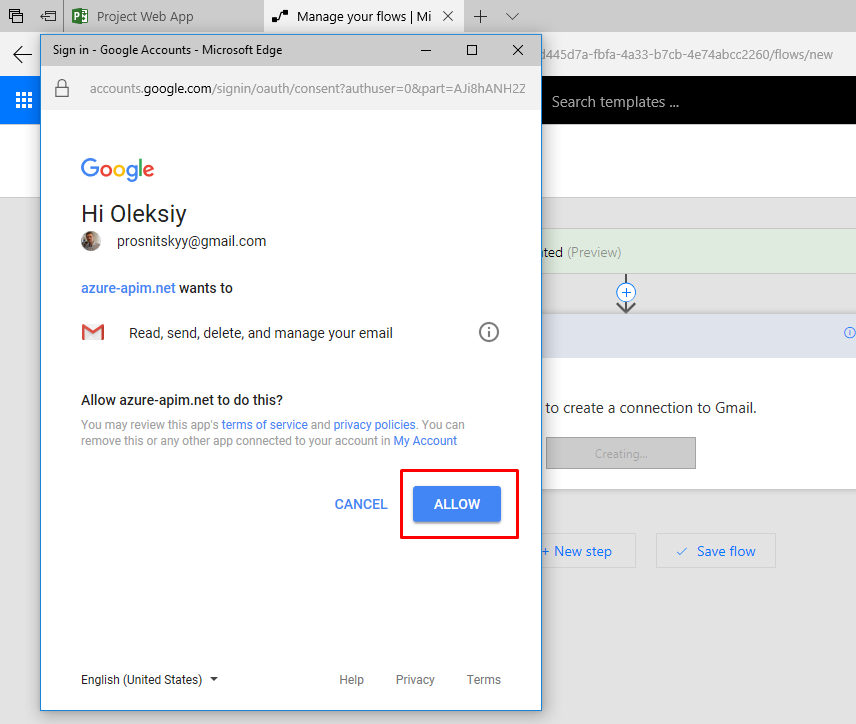
Task: Close the Manage your flows tab
Action: (448, 16)
